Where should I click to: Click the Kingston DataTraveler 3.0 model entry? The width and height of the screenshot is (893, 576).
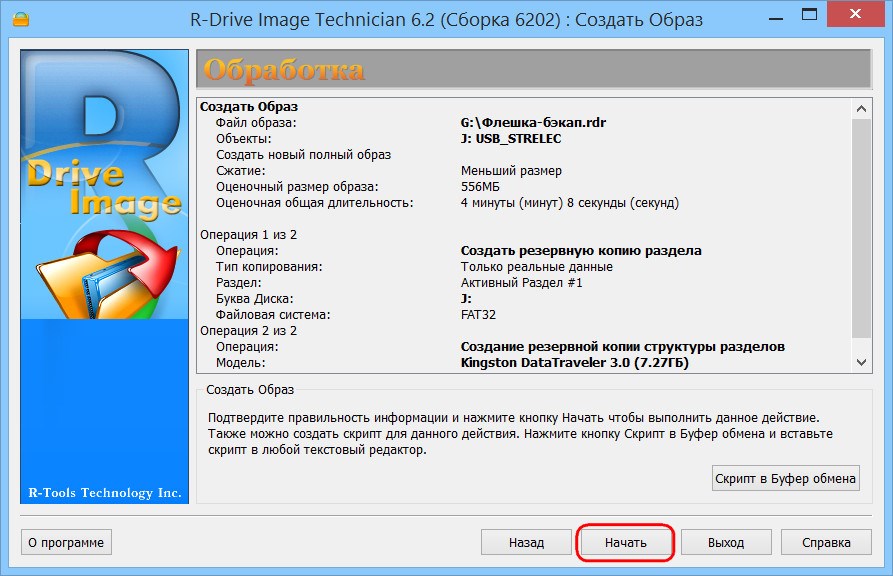[x=575, y=362]
